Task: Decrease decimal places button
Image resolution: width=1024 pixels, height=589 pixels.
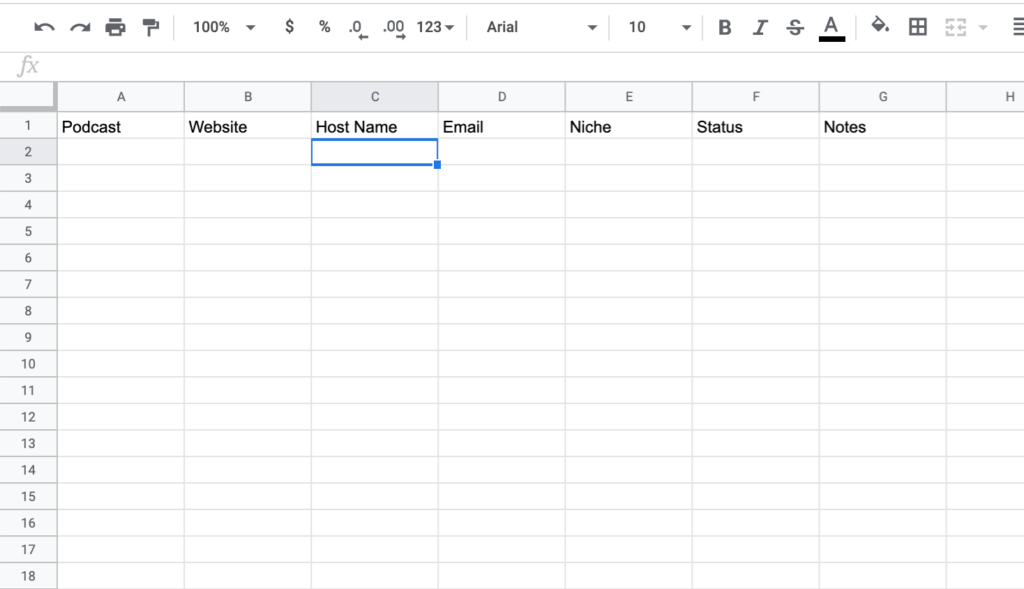Action: coord(357,28)
